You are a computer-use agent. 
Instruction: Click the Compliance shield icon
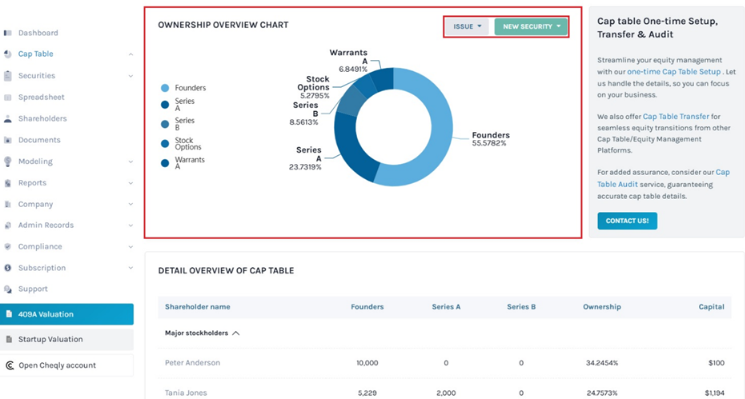point(8,247)
